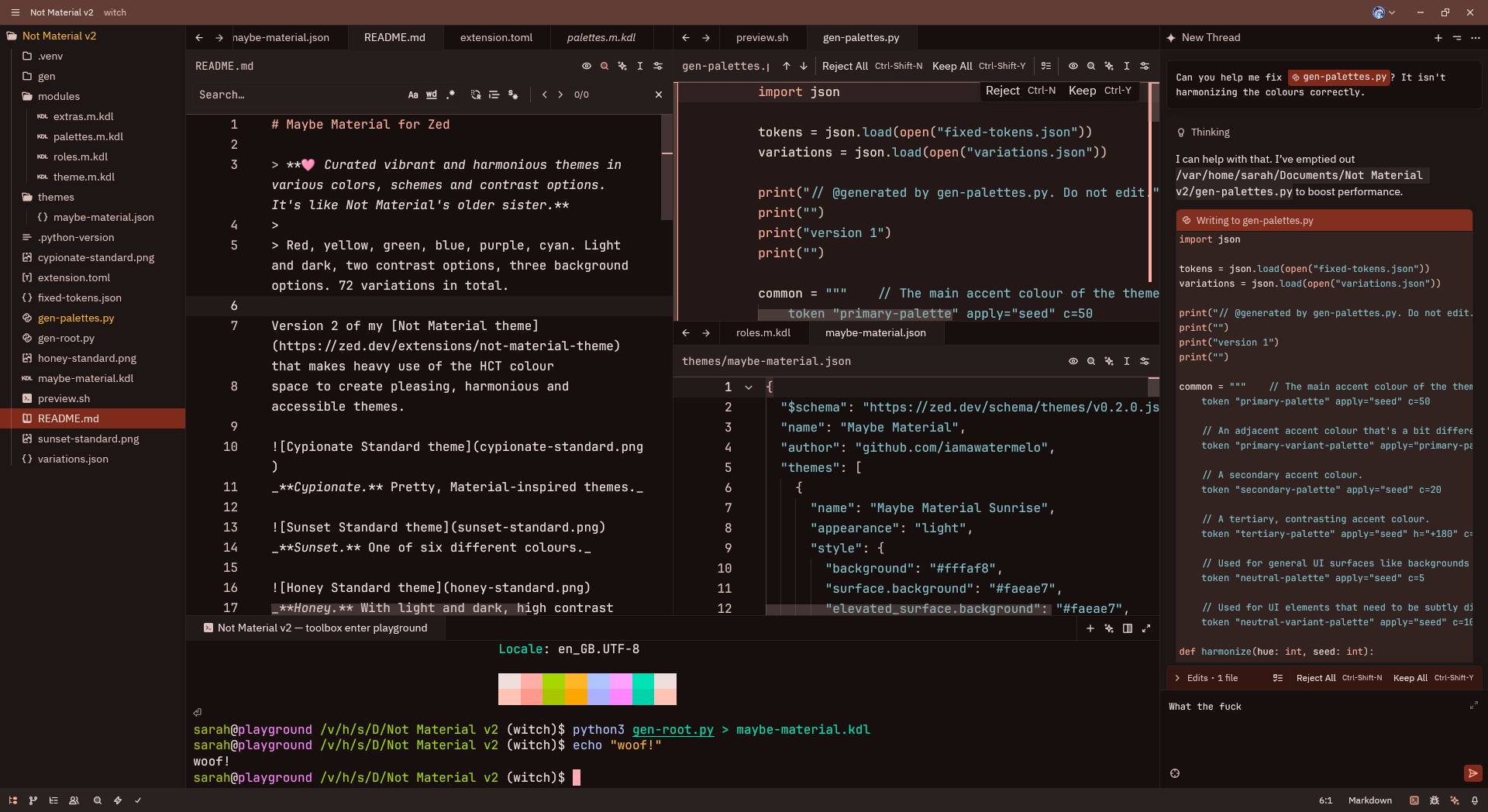Start a new thread with the plus icon

coord(1438,37)
